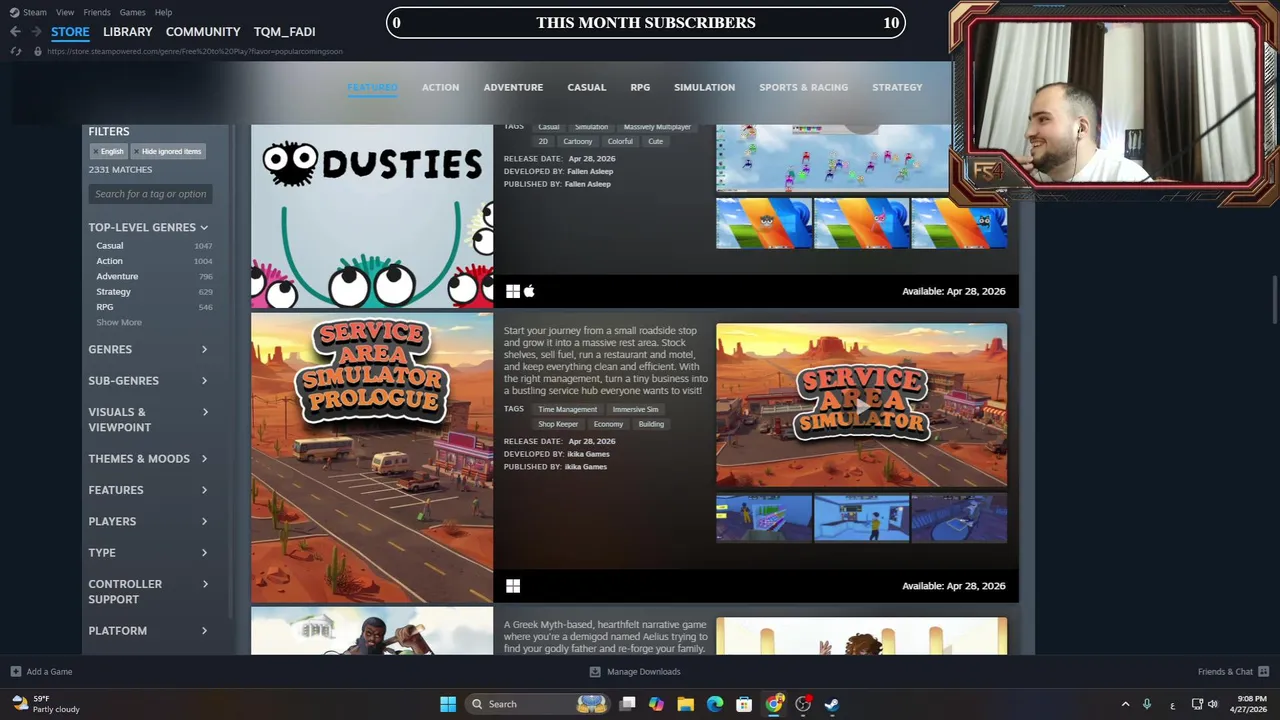Collapse the Top-Level Genres section
Image resolution: width=1280 pixels, height=720 pixels.
pos(148,227)
